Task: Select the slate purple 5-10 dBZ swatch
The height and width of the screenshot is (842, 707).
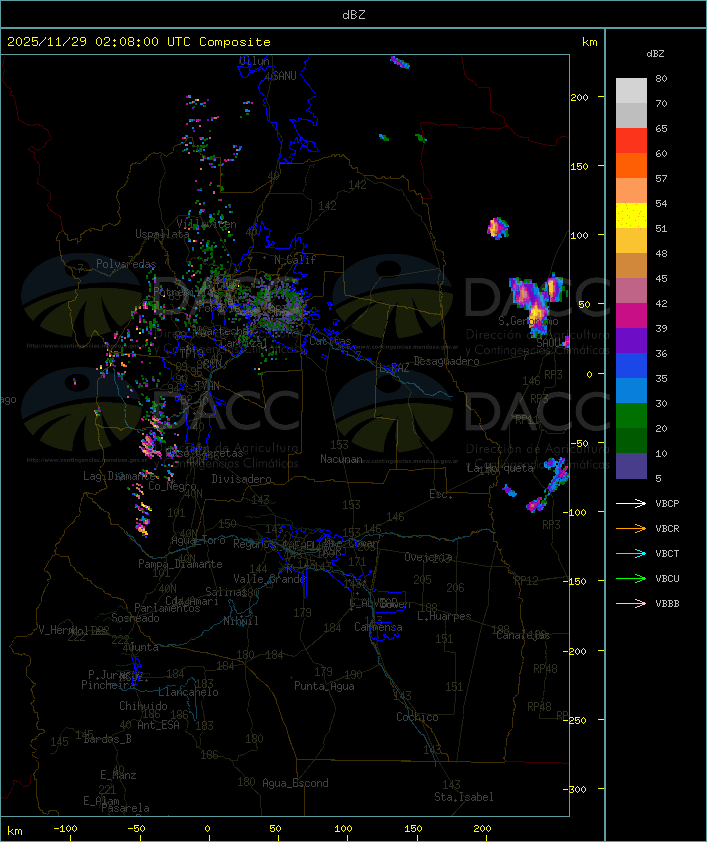Action: pyautogui.click(x=631, y=466)
